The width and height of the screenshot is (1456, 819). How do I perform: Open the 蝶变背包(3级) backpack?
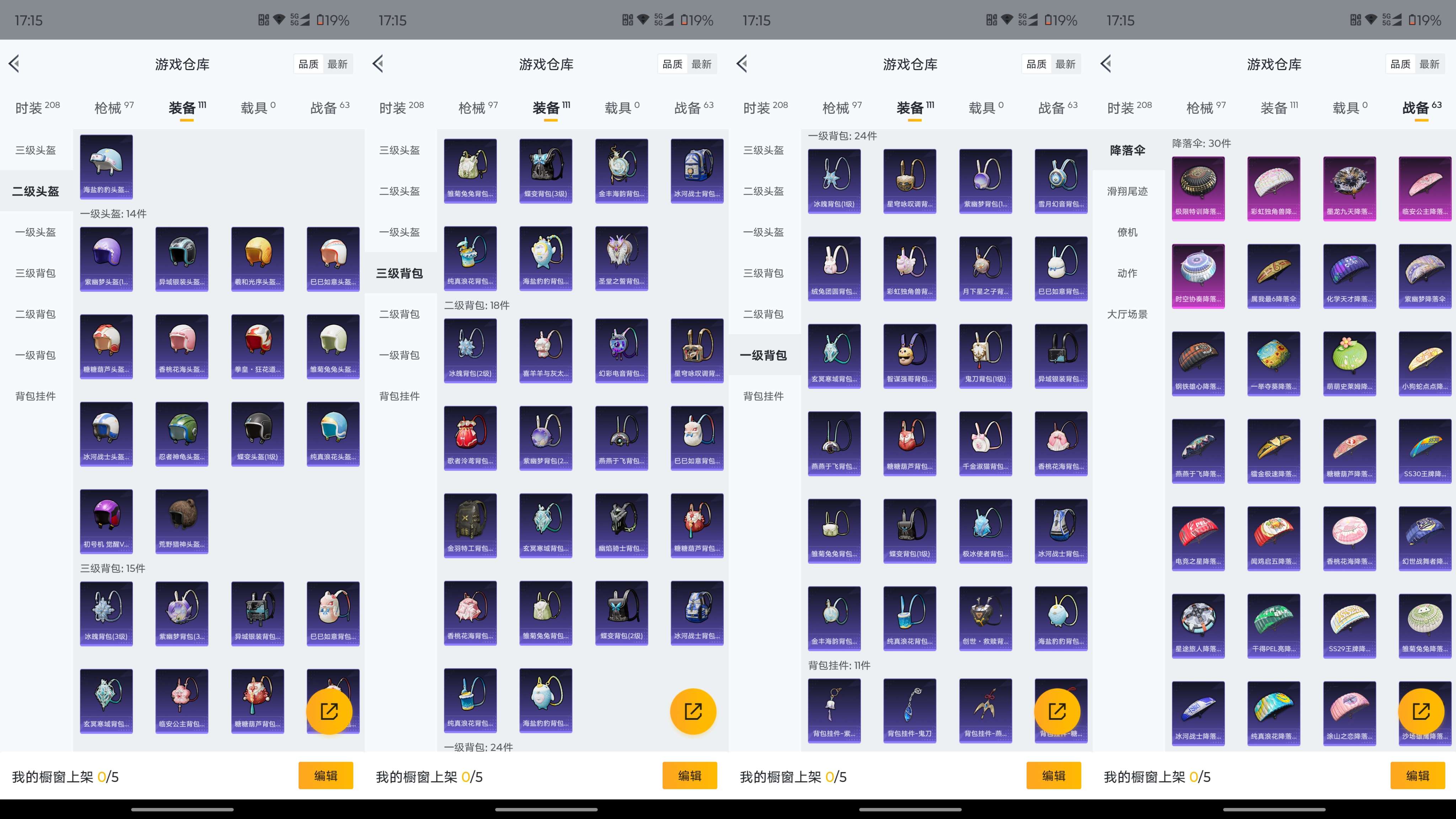click(x=546, y=171)
